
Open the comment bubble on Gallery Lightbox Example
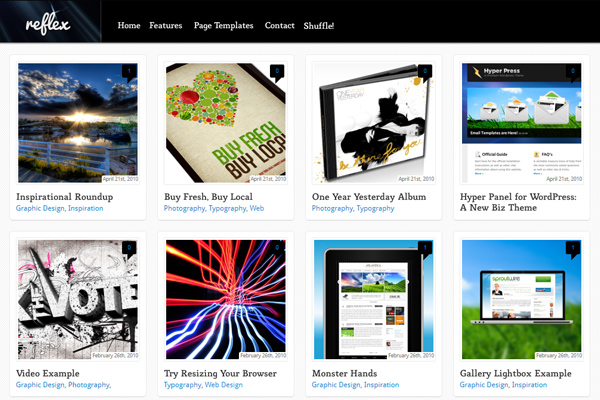[573, 250]
